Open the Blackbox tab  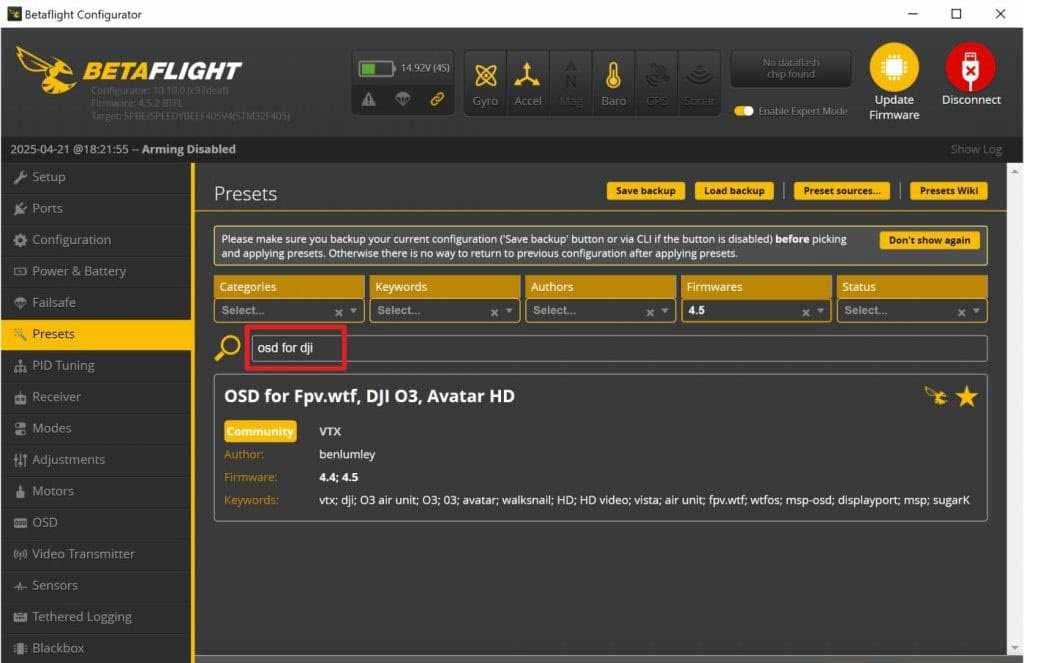pyautogui.click(x=97, y=648)
